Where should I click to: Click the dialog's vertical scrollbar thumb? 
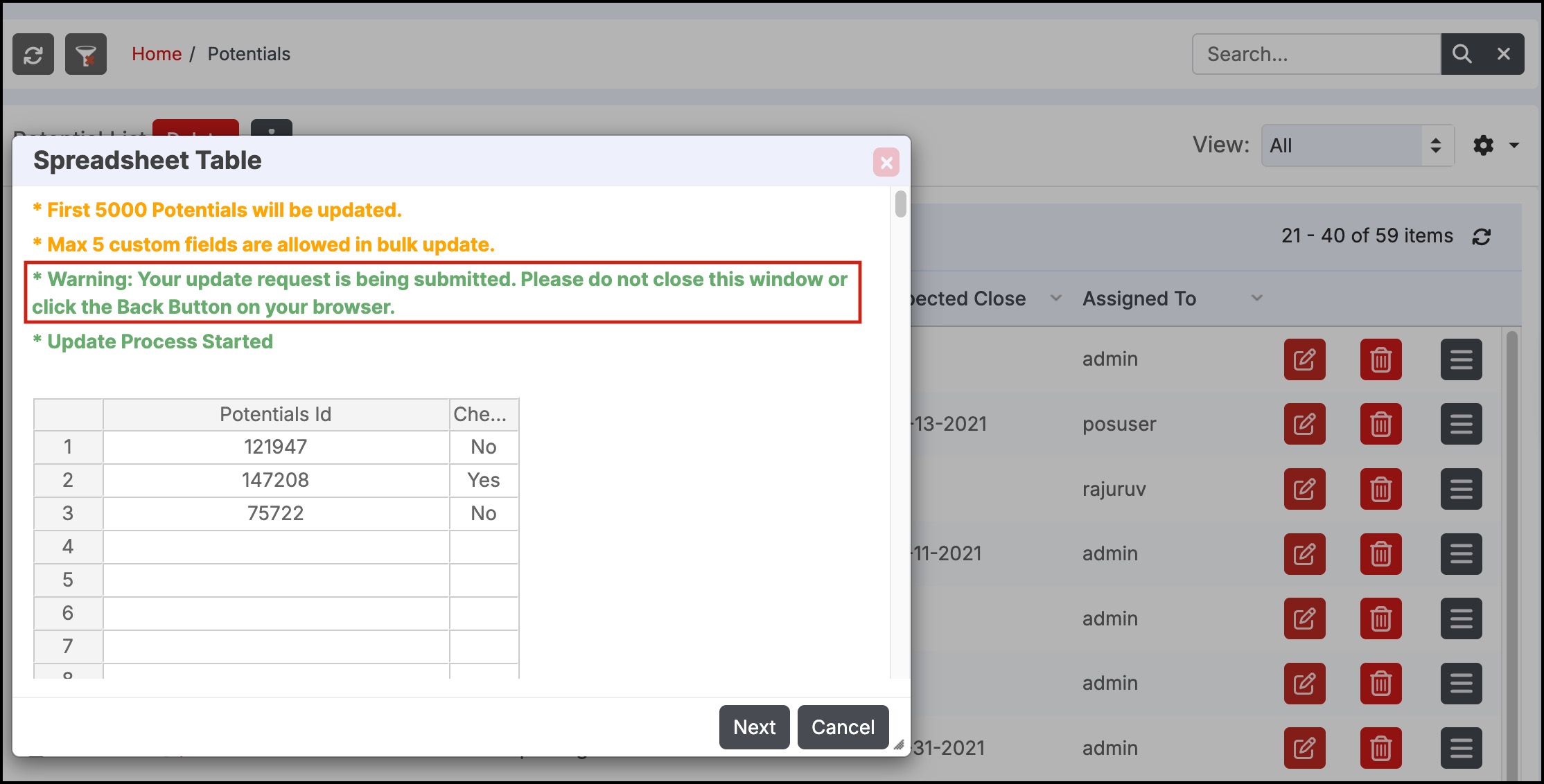900,204
